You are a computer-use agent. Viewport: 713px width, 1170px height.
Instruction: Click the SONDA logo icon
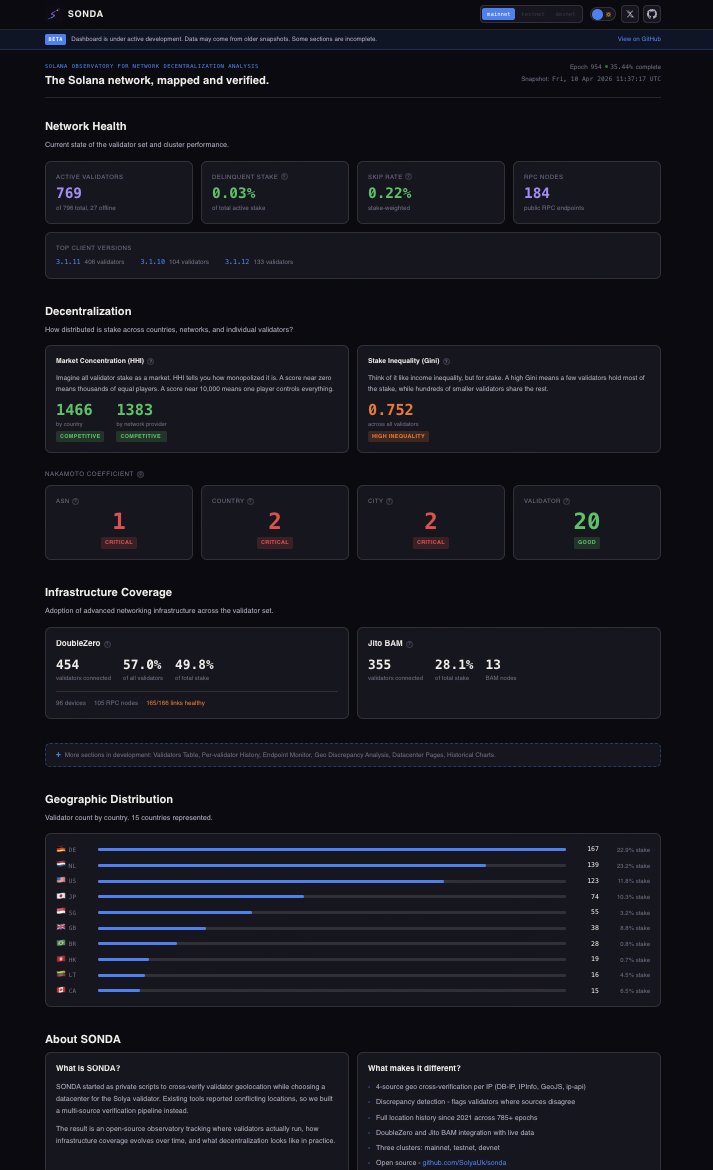pos(53,14)
